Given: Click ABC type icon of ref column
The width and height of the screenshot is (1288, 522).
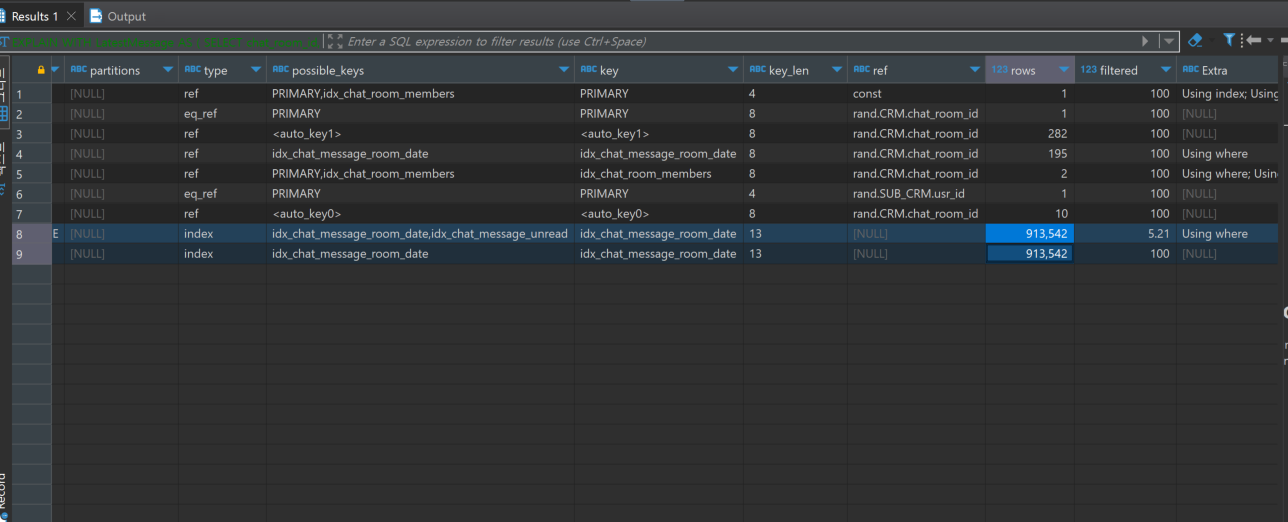Looking at the screenshot, I should tap(861, 70).
